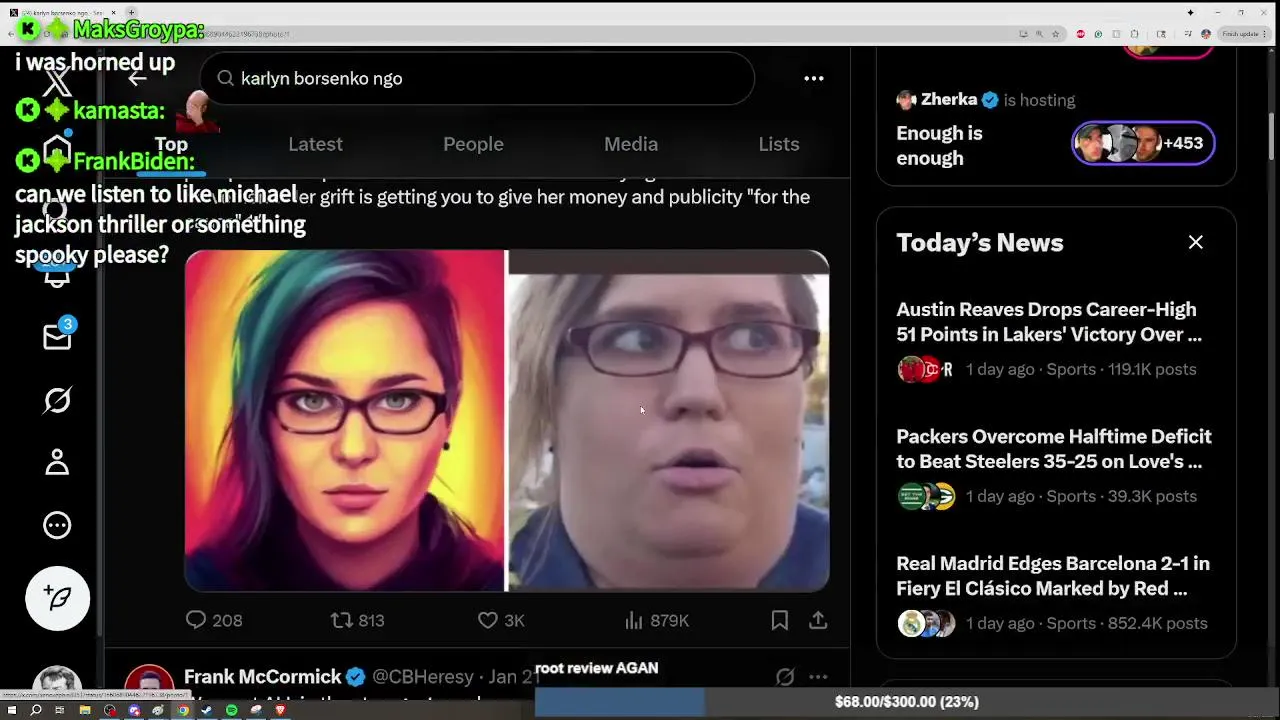
Task: Open Steam from the taskbar
Action: pyautogui.click(x=207, y=710)
